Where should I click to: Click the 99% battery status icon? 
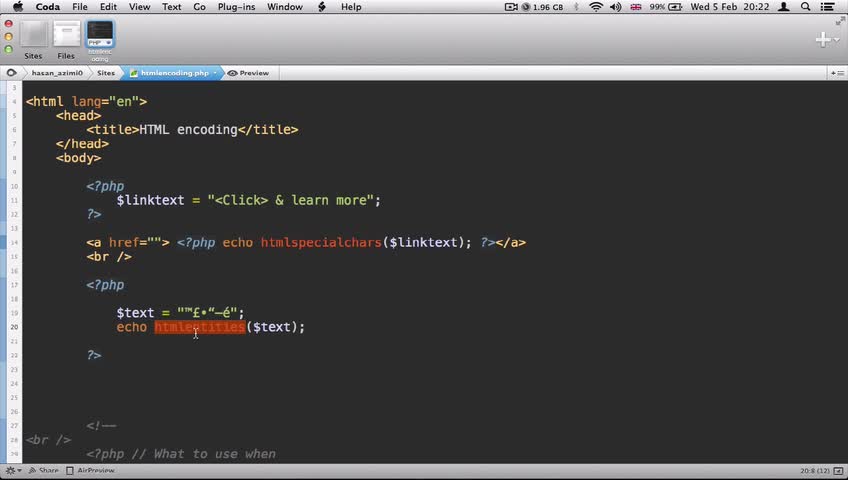click(x=666, y=7)
